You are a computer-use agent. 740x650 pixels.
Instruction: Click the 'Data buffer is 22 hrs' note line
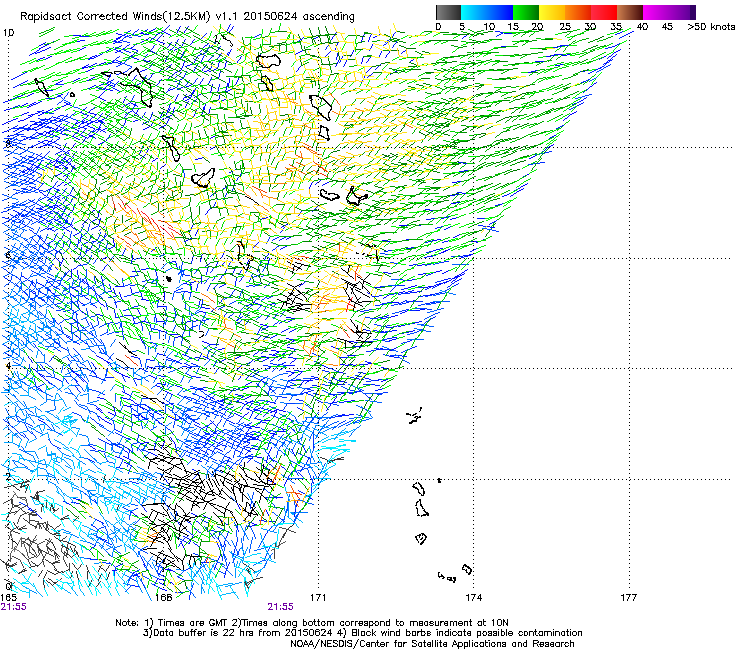[x=362, y=633]
